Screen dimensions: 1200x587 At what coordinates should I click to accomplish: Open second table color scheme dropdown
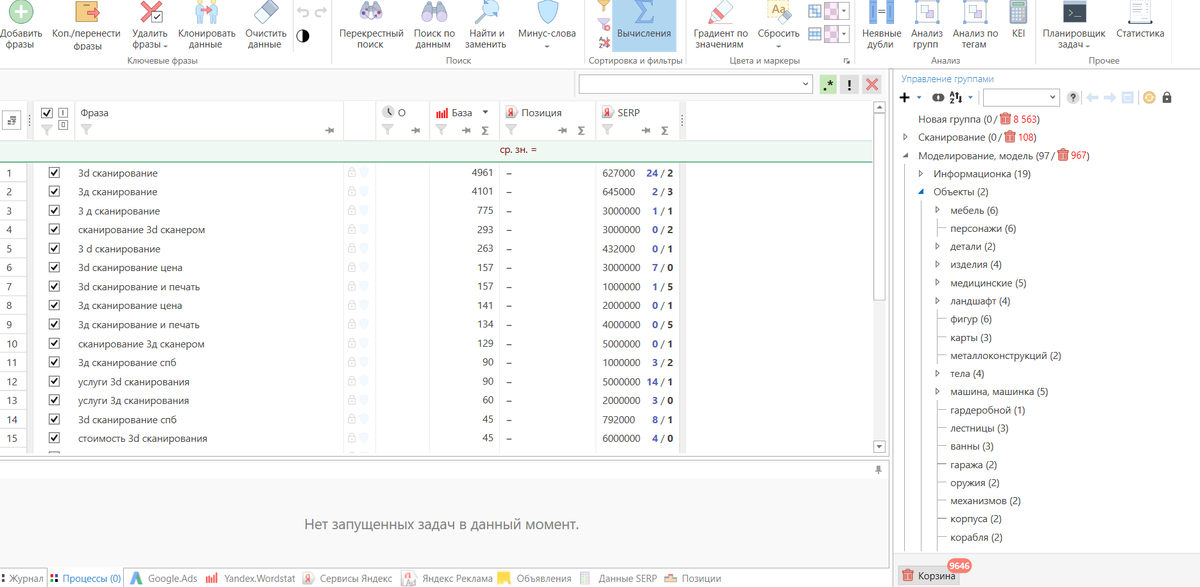[844, 33]
